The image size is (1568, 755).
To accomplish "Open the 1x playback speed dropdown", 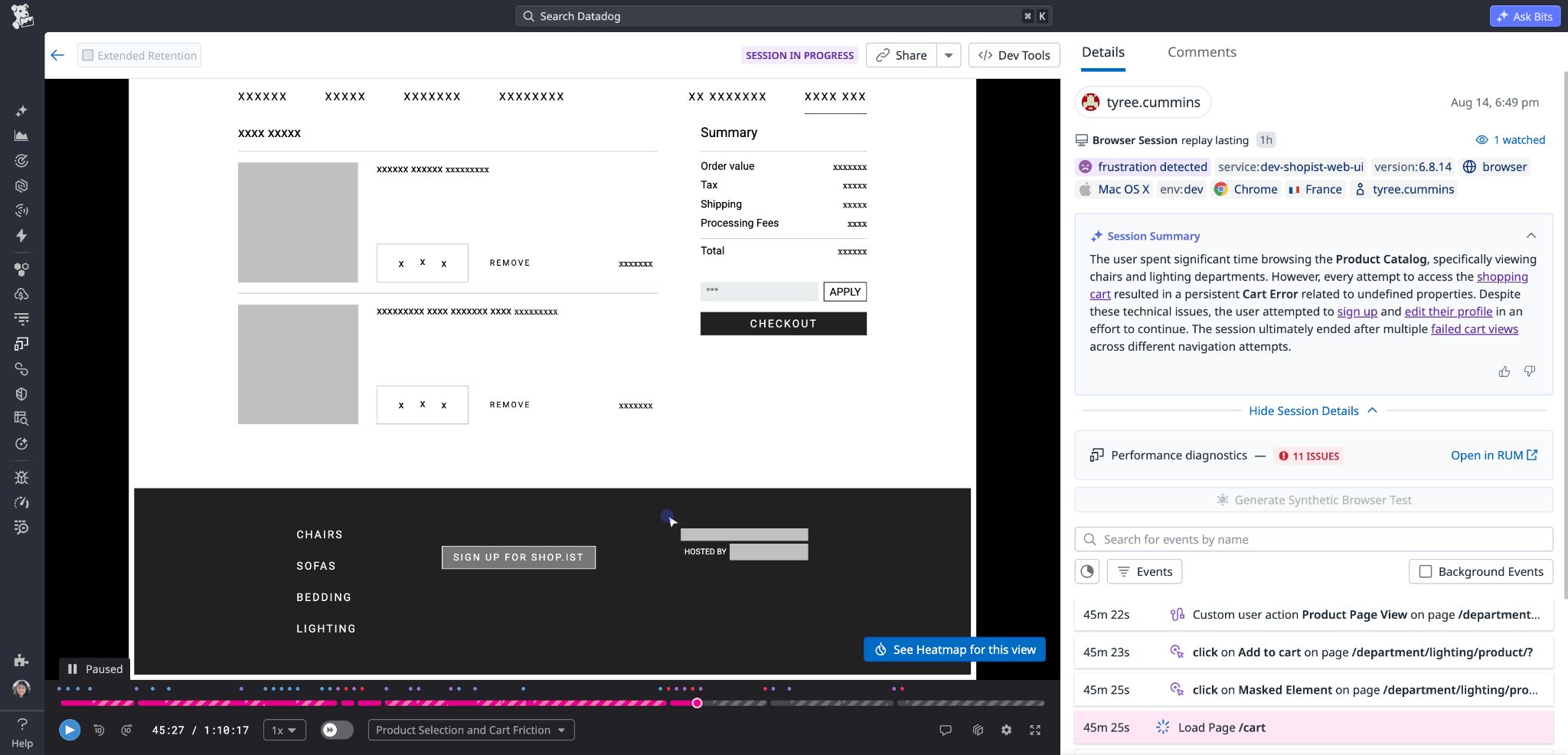I will pos(285,730).
